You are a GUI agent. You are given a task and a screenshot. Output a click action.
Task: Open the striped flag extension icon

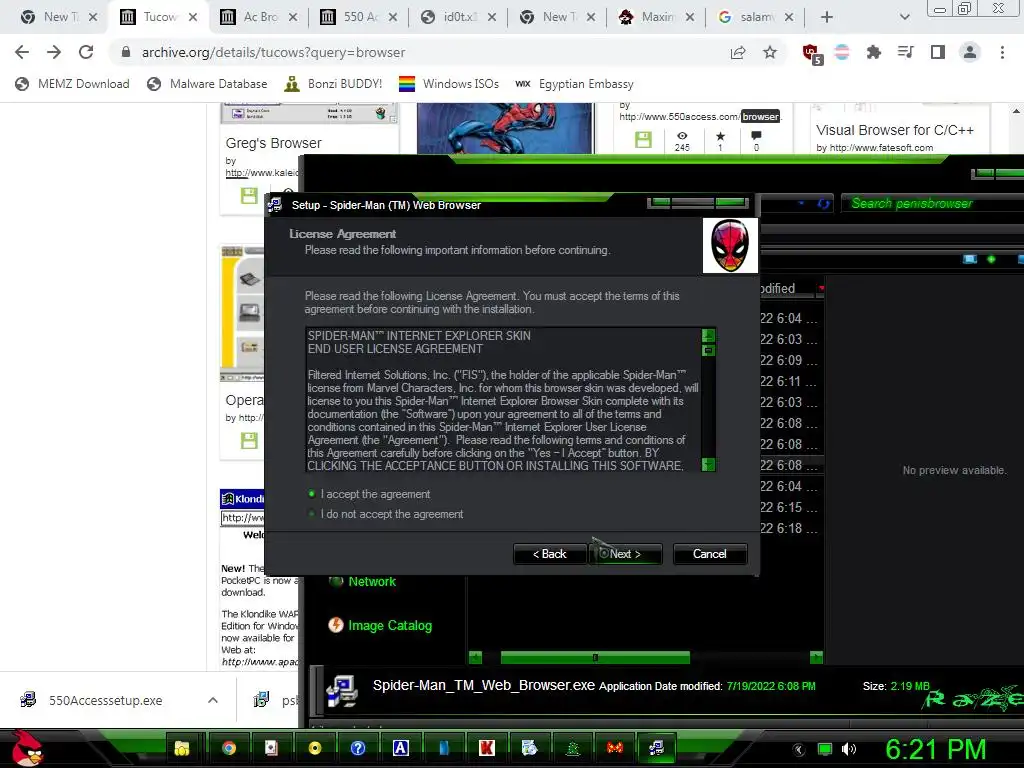click(x=842, y=52)
